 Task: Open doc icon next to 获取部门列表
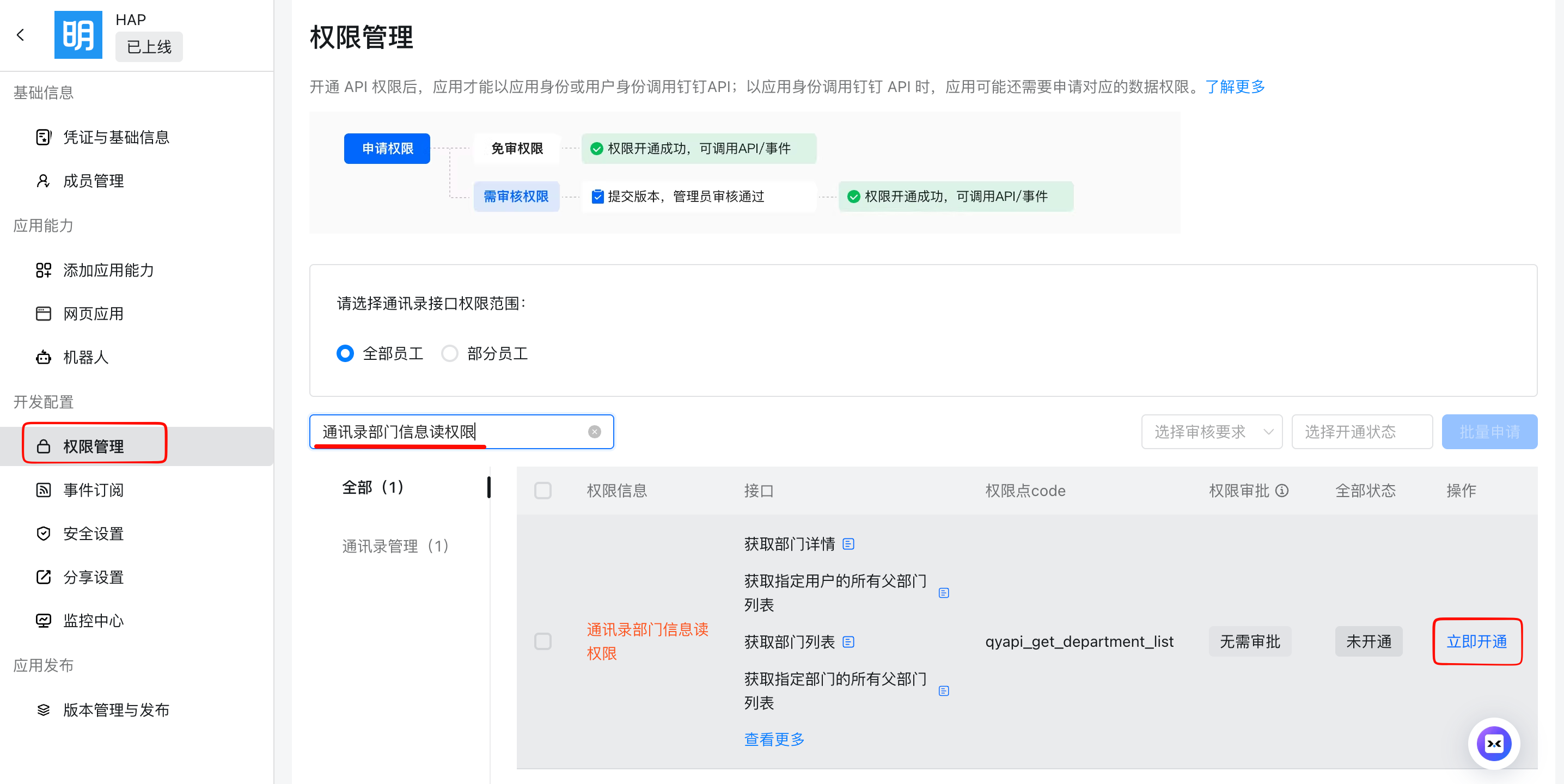pos(848,641)
